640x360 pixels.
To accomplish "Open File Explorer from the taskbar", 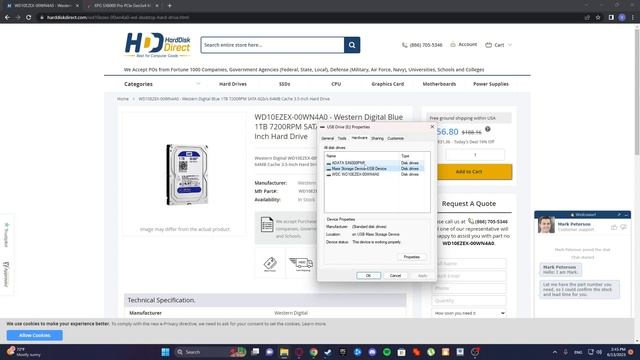I will coord(284,352).
